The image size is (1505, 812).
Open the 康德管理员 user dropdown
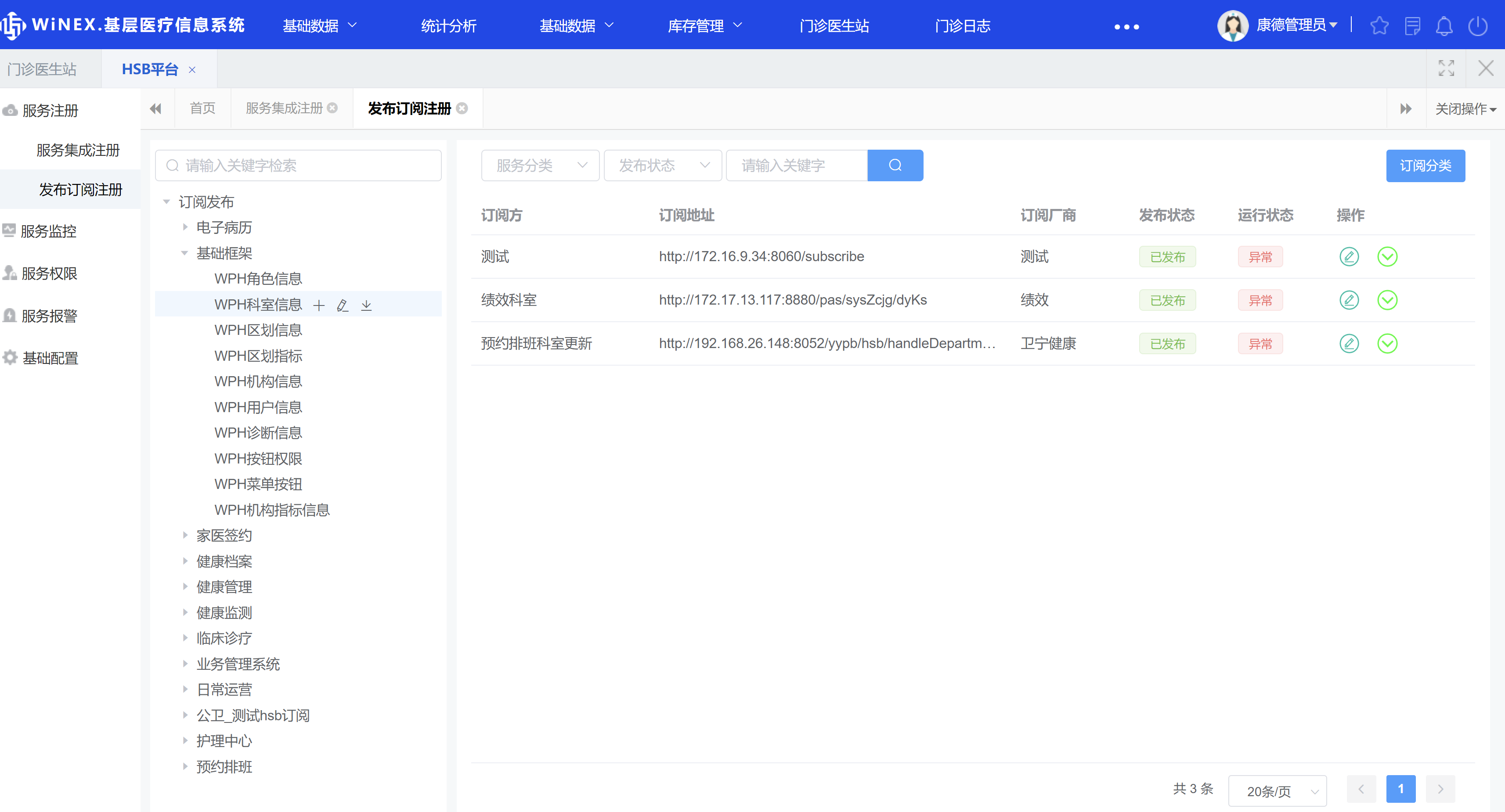pyautogui.click(x=1296, y=25)
